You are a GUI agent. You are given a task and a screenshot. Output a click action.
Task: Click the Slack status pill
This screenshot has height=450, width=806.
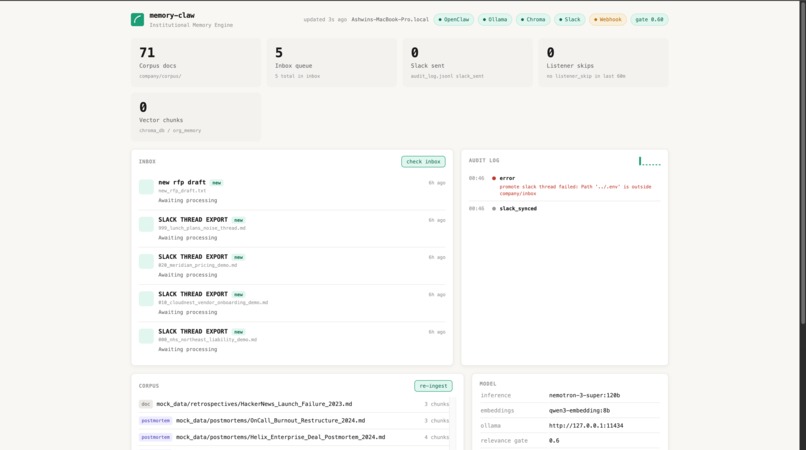coord(570,20)
